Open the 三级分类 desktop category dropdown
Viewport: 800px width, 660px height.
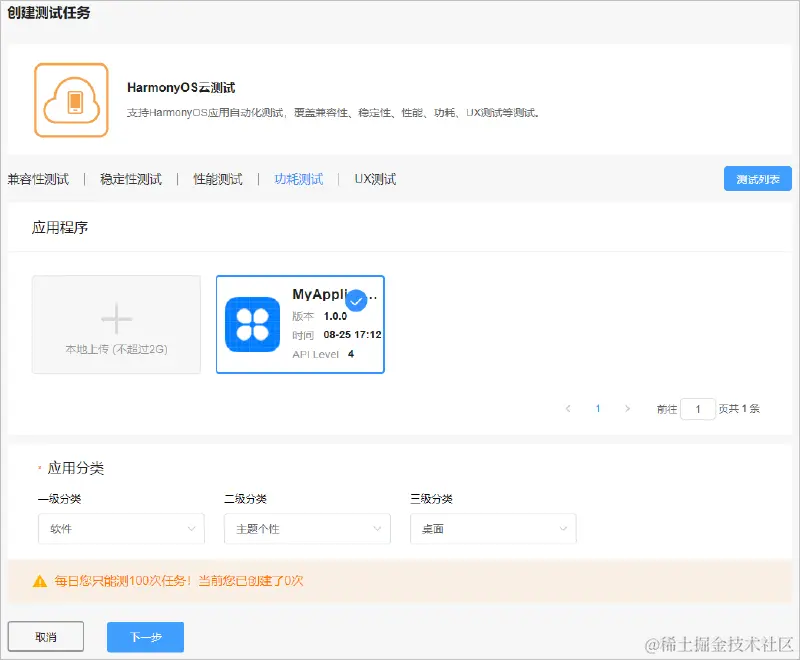pyautogui.click(x=492, y=528)
